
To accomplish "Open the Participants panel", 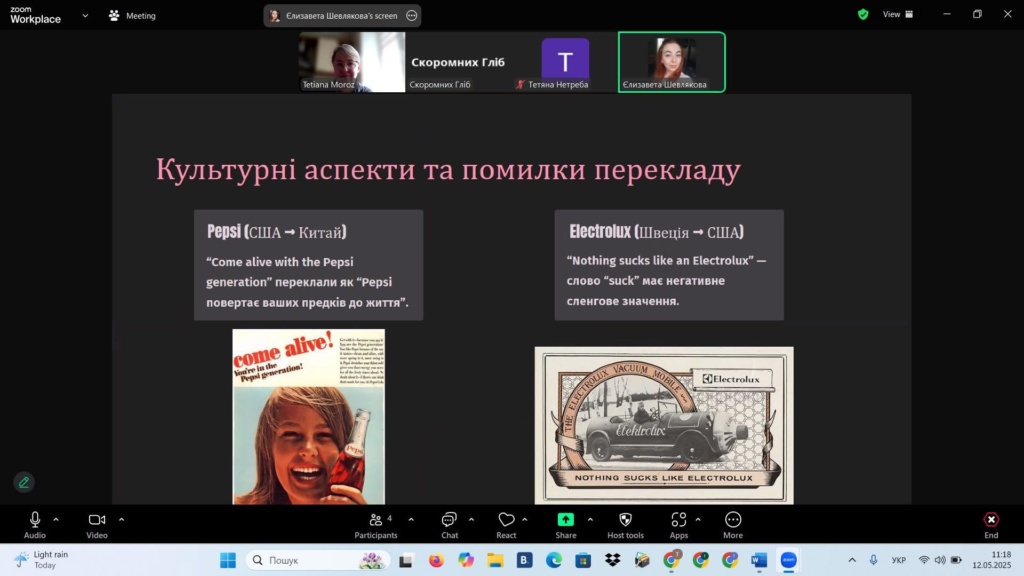I will click(376, 524).
